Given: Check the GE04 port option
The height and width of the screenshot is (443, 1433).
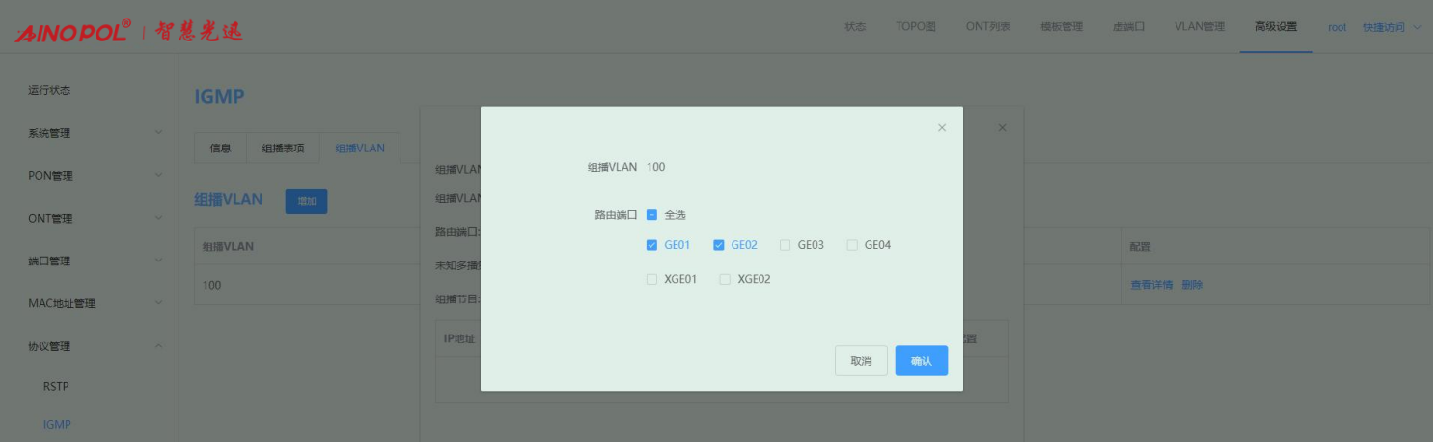Looking at the screenshot, I should tap(852, 245).
